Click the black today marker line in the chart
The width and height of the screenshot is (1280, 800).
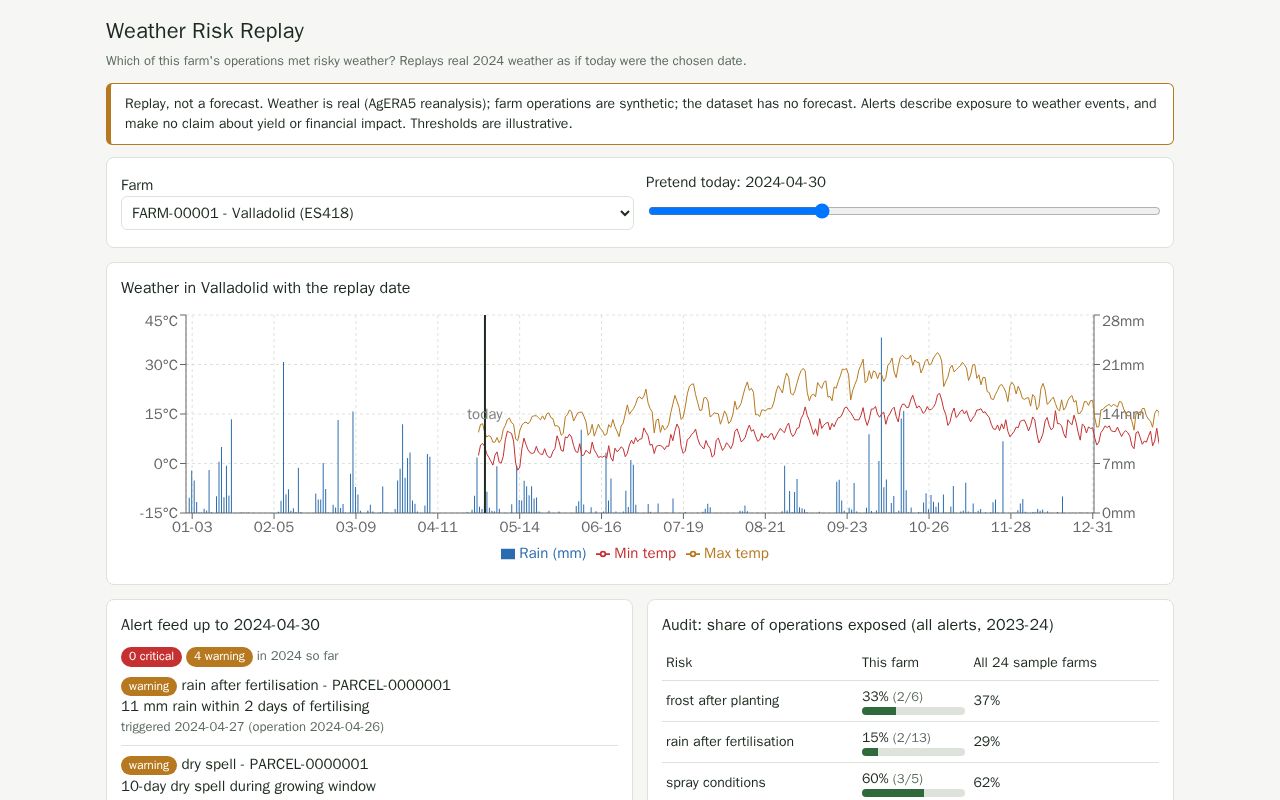tap(485, 414)
